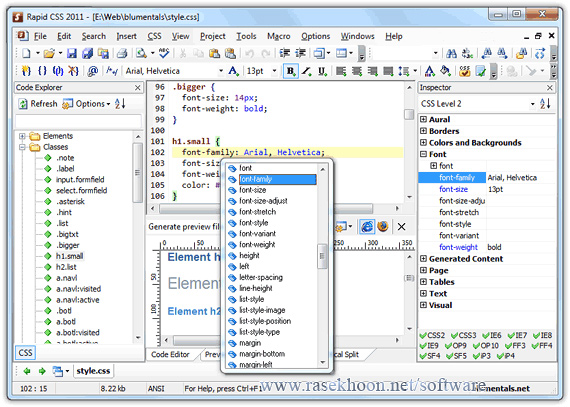
Task: Run the ABC spell check icon
Action: tap(164, 53)
